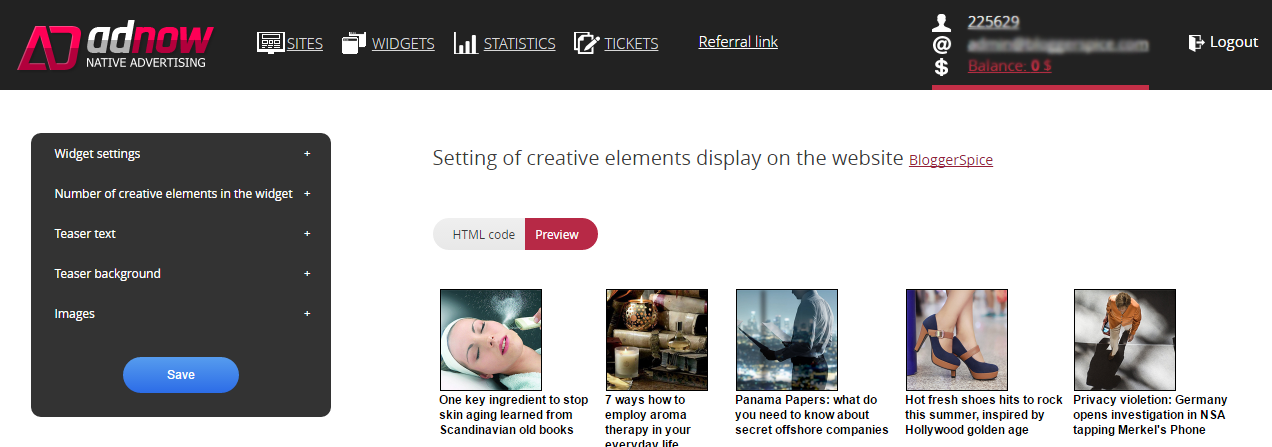This screenshot has width=1272, height=447.
Task: Switch to the Preview view
Action: point(557,234)
